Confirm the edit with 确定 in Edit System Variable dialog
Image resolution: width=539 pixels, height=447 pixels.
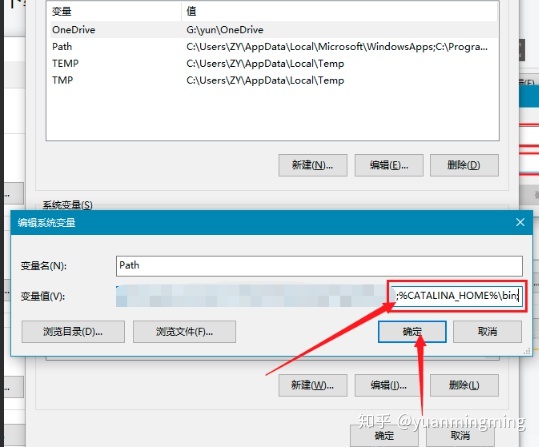tap(412, 332)
